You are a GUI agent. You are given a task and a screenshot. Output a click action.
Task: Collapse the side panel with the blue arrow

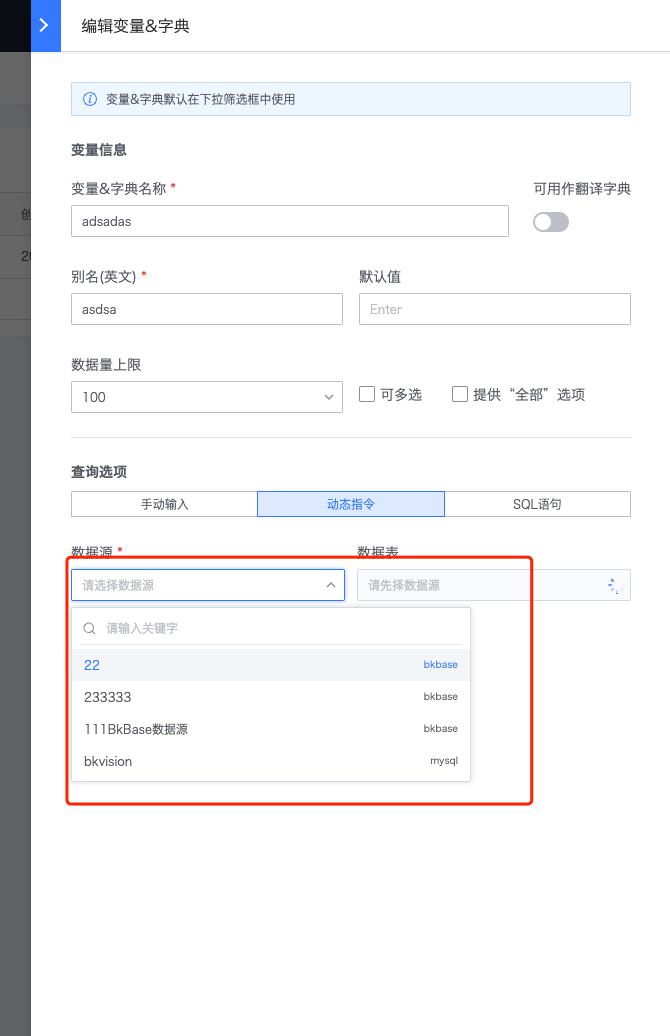pos(45,25)
